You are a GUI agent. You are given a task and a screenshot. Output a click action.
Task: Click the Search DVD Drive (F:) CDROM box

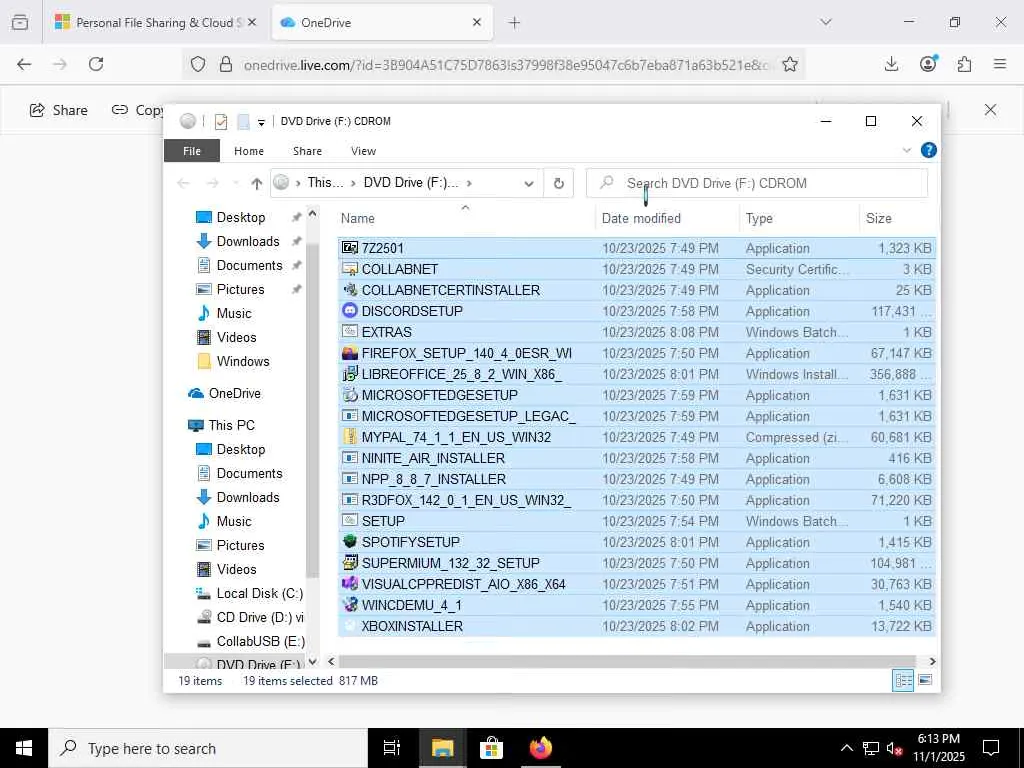click(x=757, y=184)
